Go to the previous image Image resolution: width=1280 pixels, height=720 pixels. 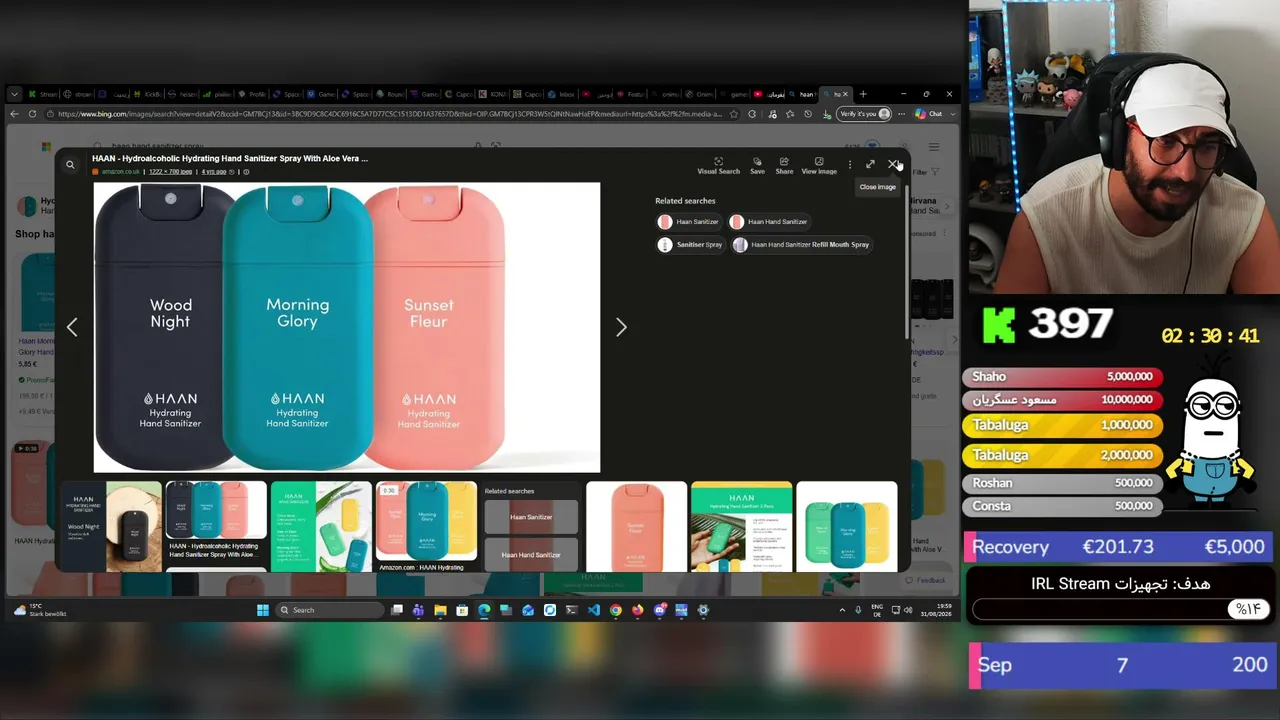[72, 327]
